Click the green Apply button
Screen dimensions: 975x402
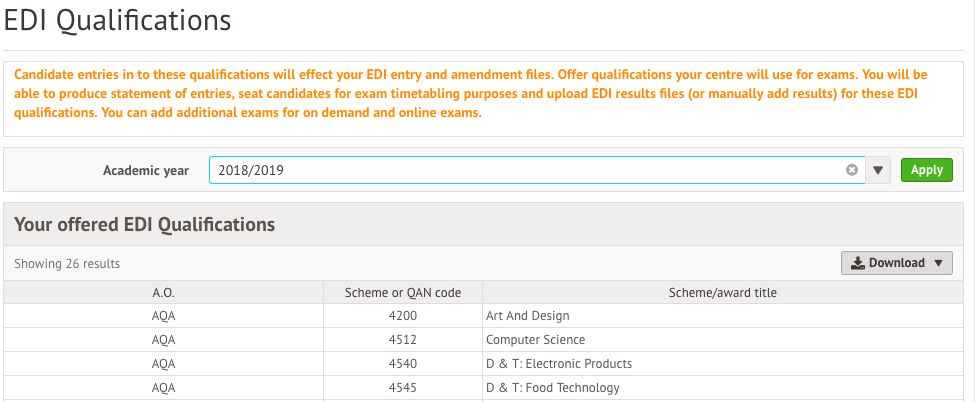point(926,170)
